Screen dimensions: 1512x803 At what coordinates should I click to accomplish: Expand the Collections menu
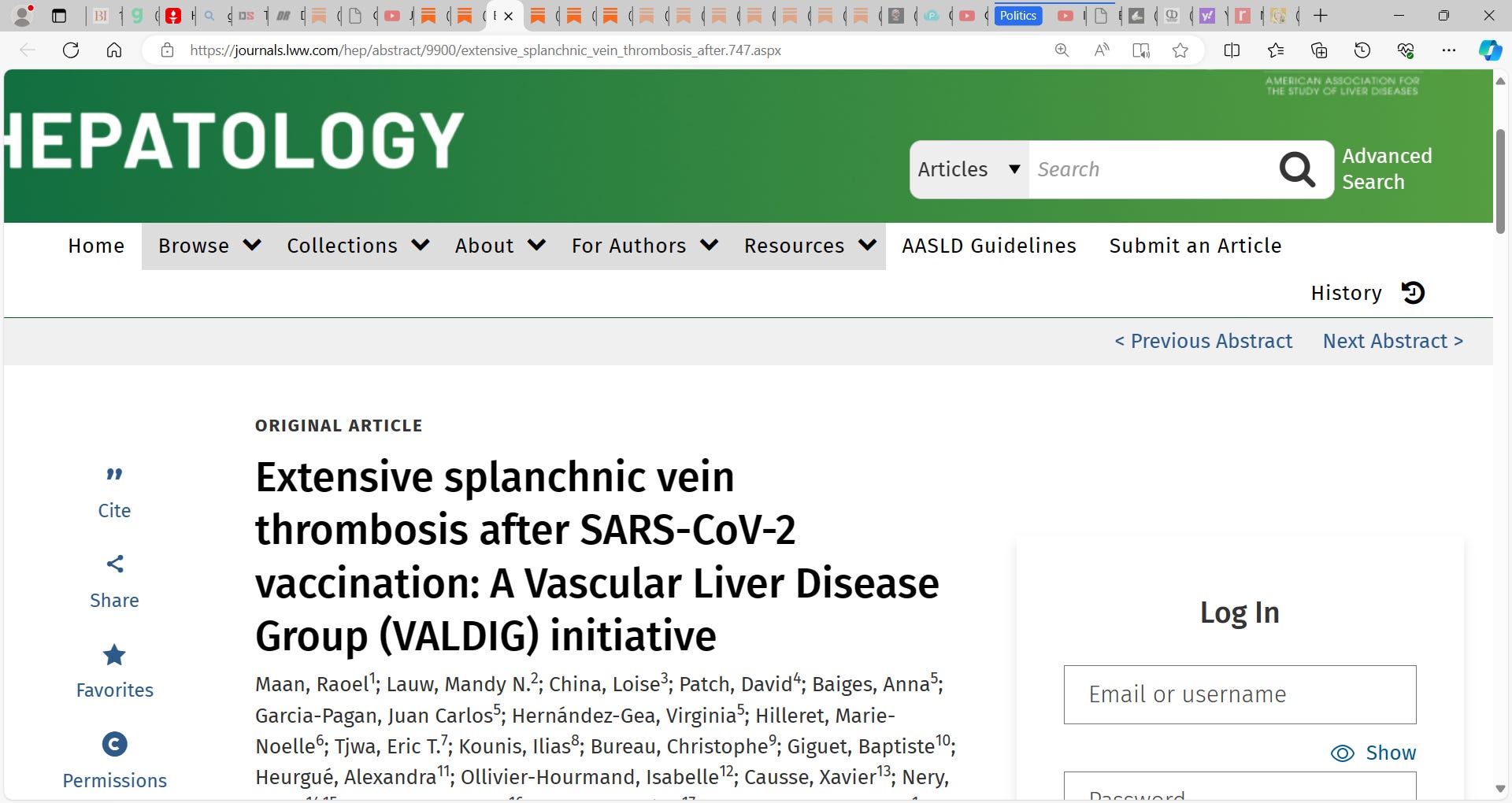[358, 246]
